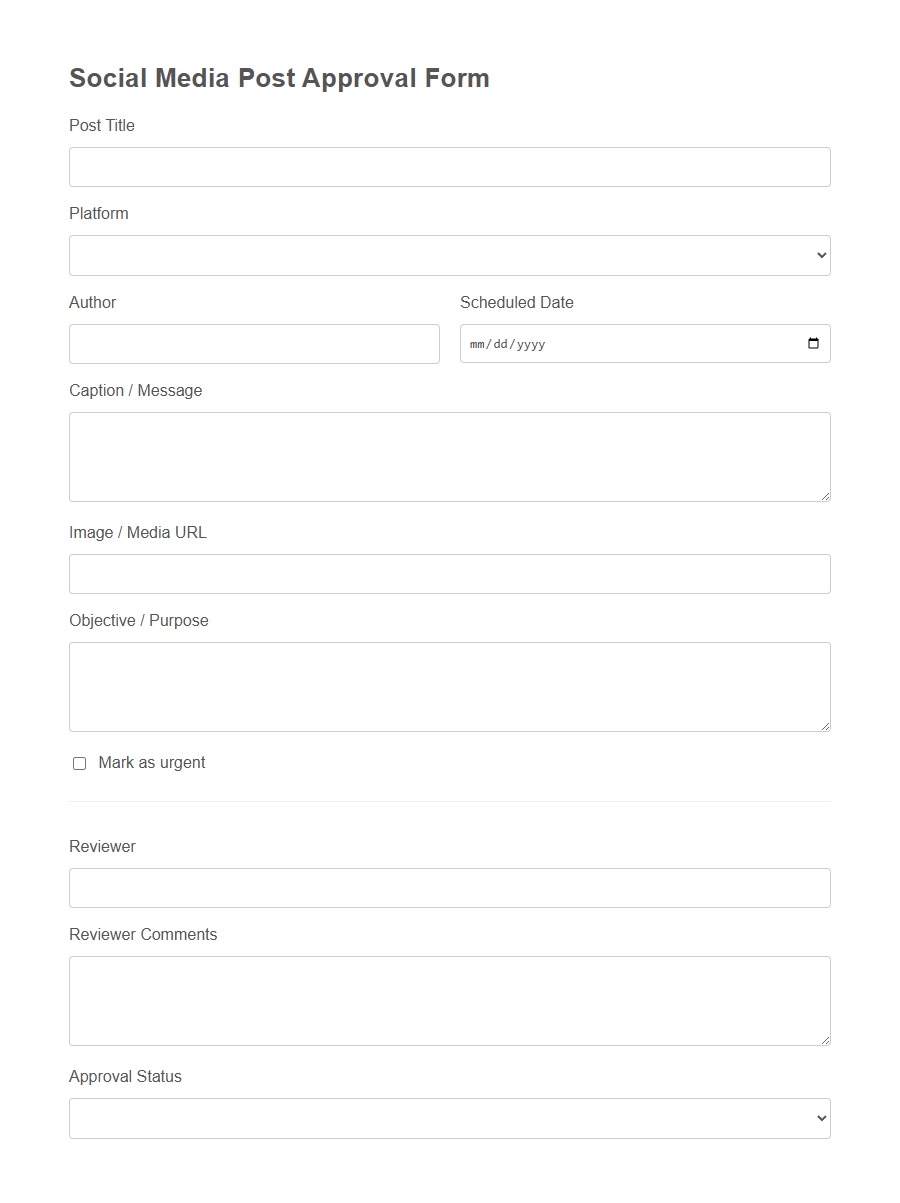Enable the Mark as urgent checkbox

coord(79,763)
